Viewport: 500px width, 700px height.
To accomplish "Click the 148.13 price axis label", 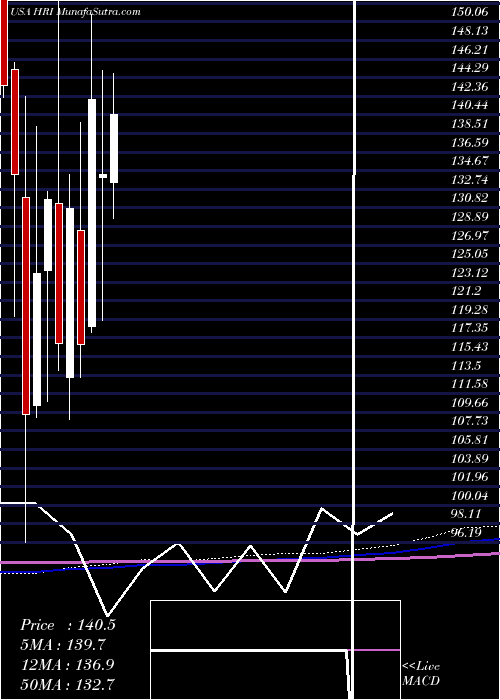I will [x=469, y=31].
